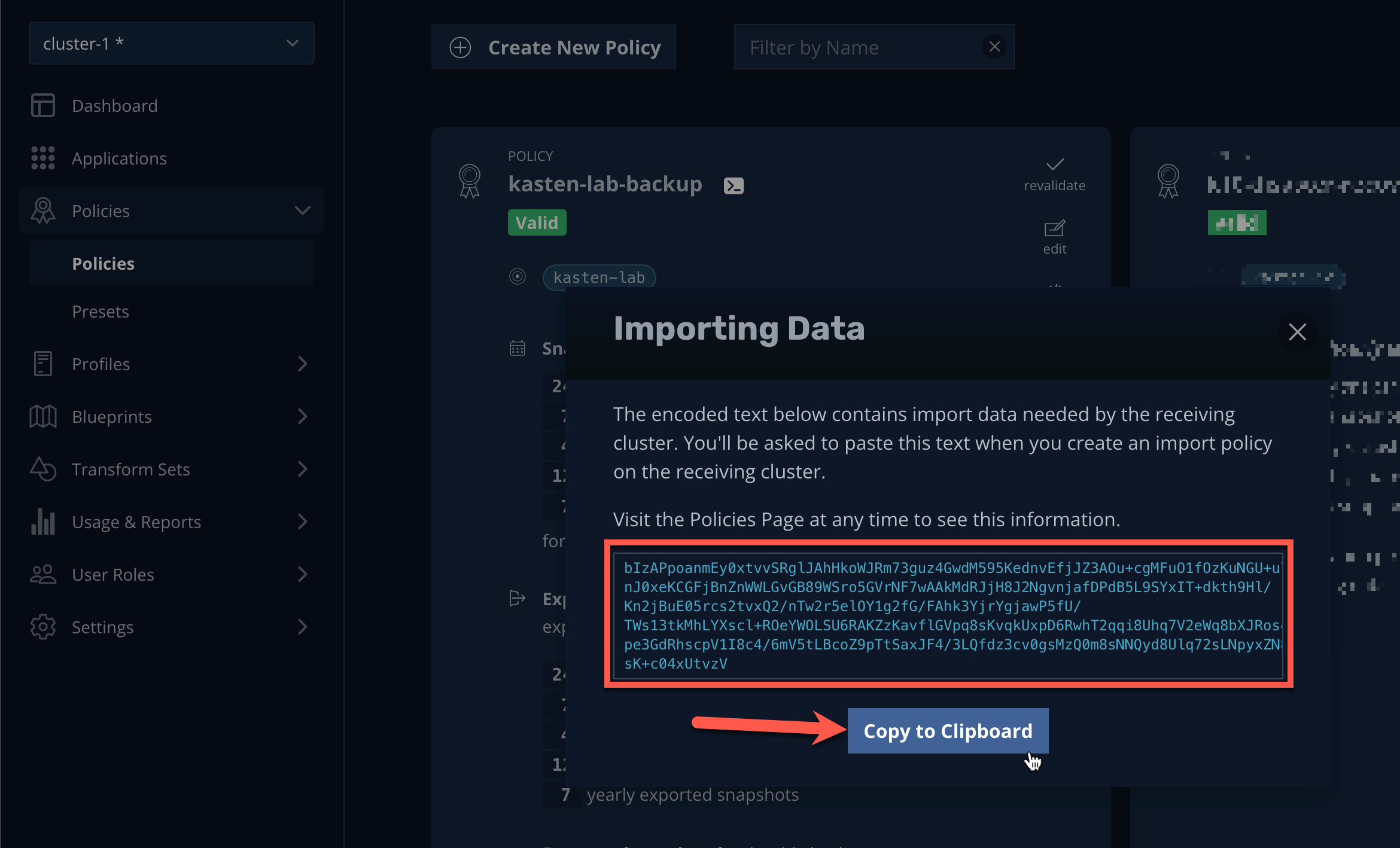
Task: Expand the Profiles section arrow
Action: (x=303, y=364)
